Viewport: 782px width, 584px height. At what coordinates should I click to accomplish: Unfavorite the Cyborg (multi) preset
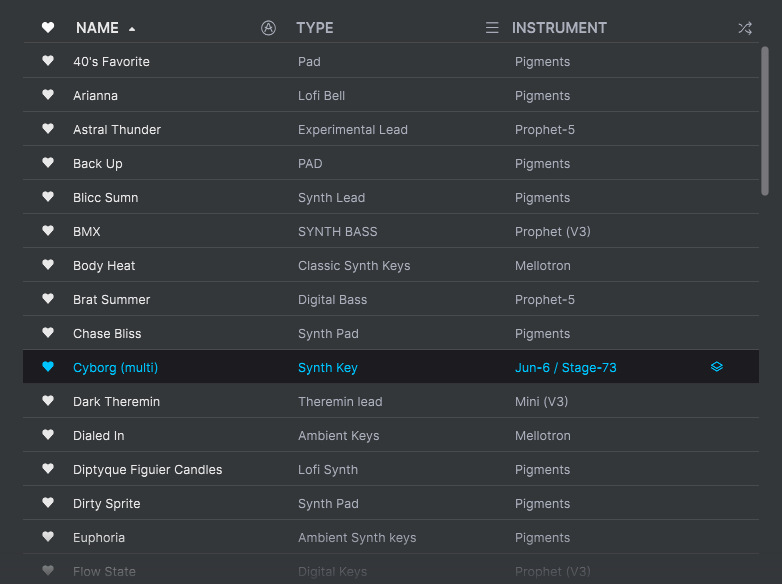48,367
